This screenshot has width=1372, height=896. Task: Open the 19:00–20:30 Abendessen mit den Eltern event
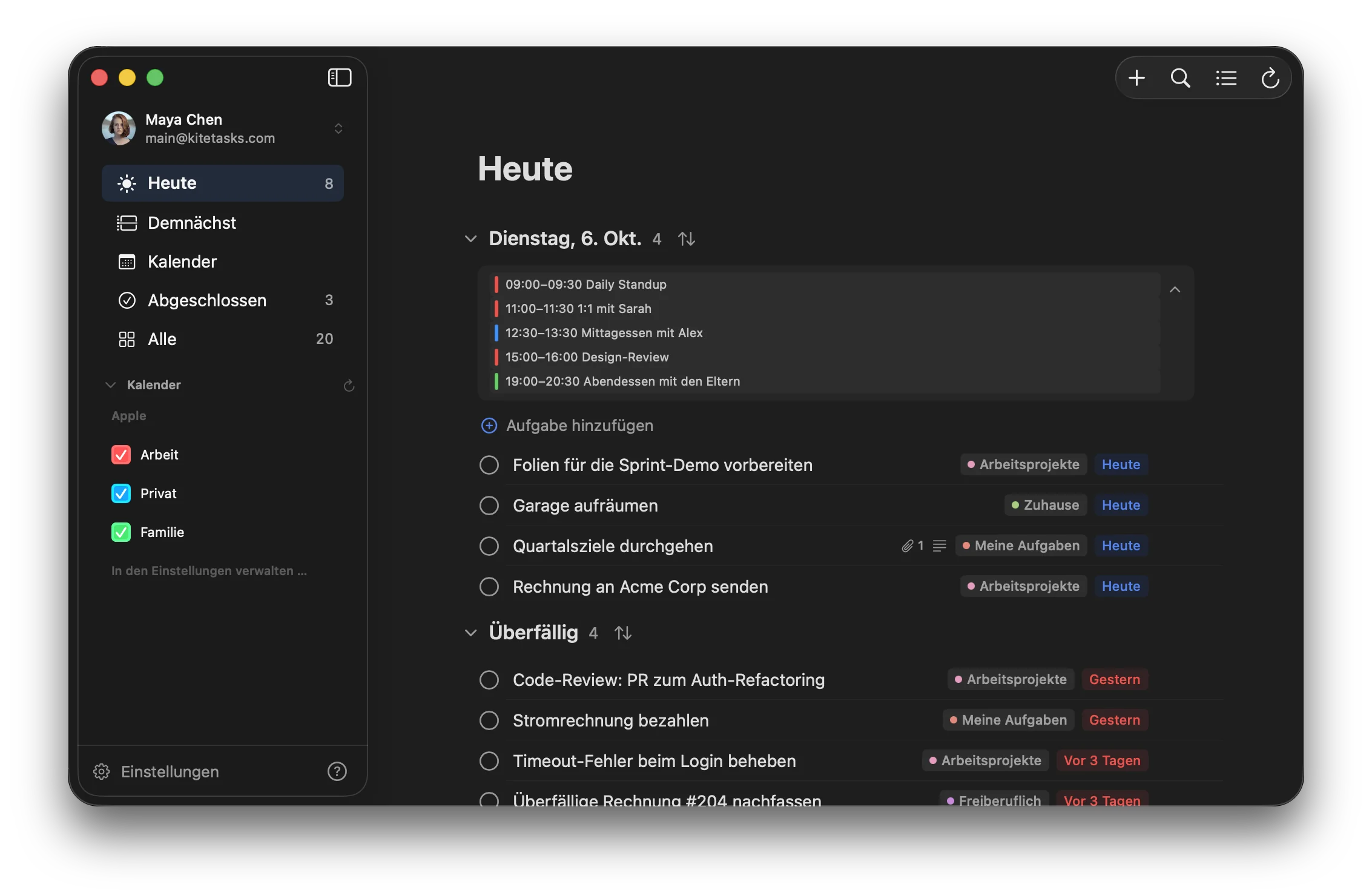tap(825, 381)
